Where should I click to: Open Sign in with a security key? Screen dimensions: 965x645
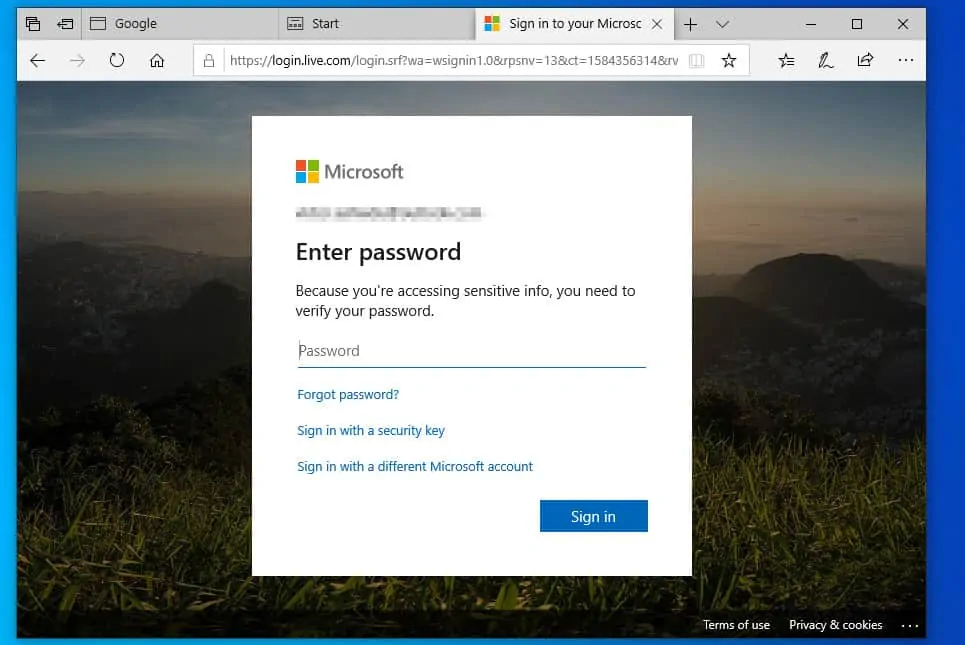click(x=371, y=431)
